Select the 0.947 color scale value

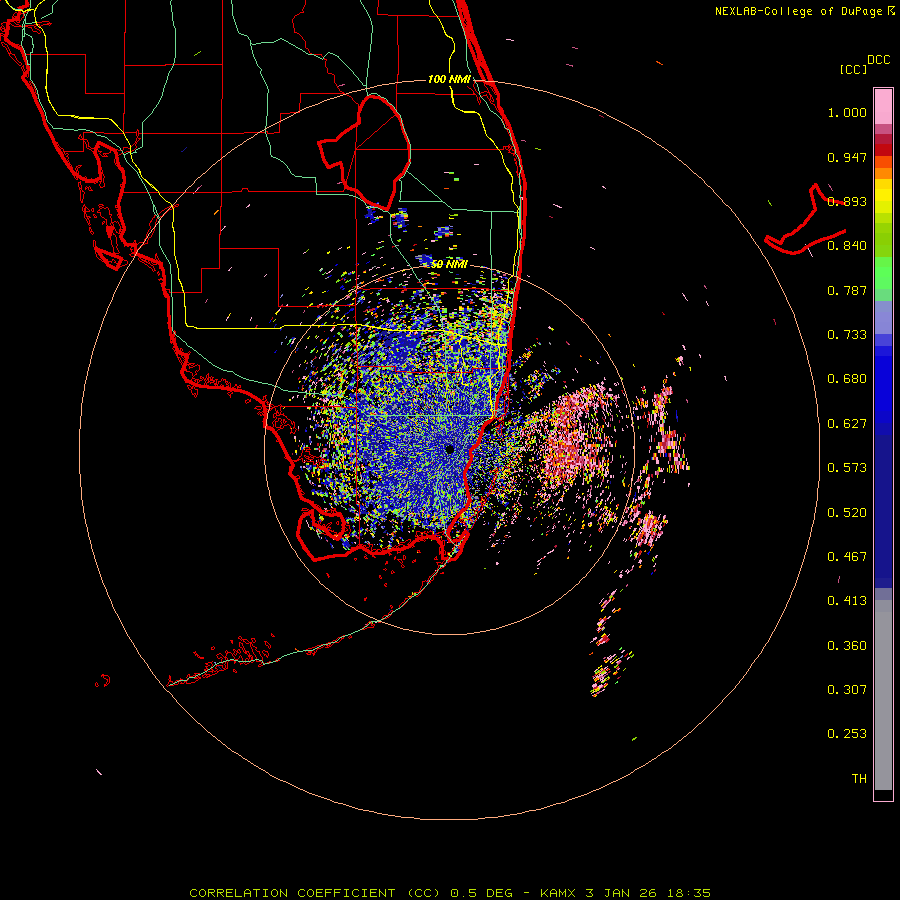pyautogui.click(x=847, y=157)
